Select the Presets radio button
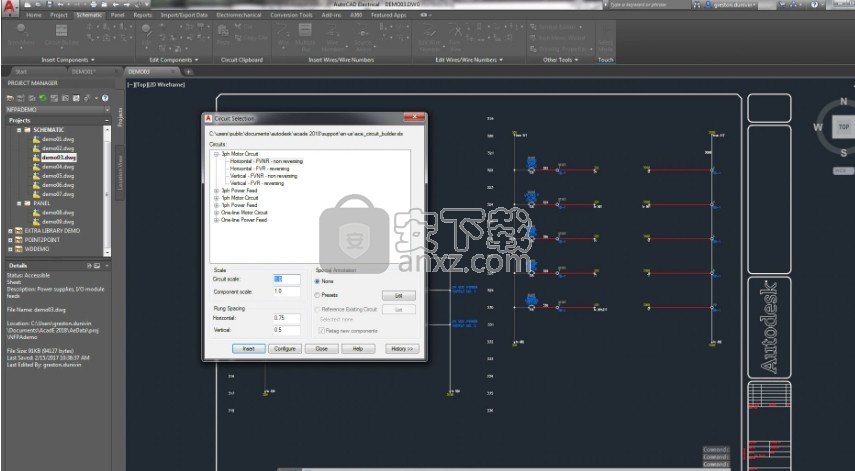 click(317, 295)
